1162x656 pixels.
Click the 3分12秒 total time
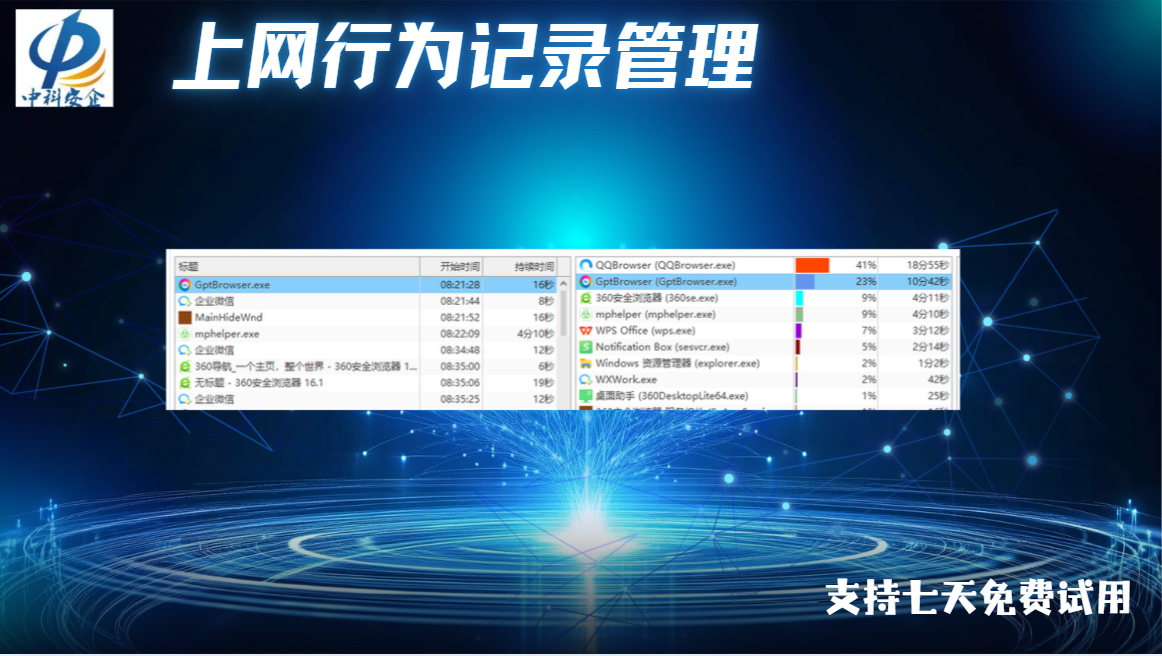tap(931, 331)
